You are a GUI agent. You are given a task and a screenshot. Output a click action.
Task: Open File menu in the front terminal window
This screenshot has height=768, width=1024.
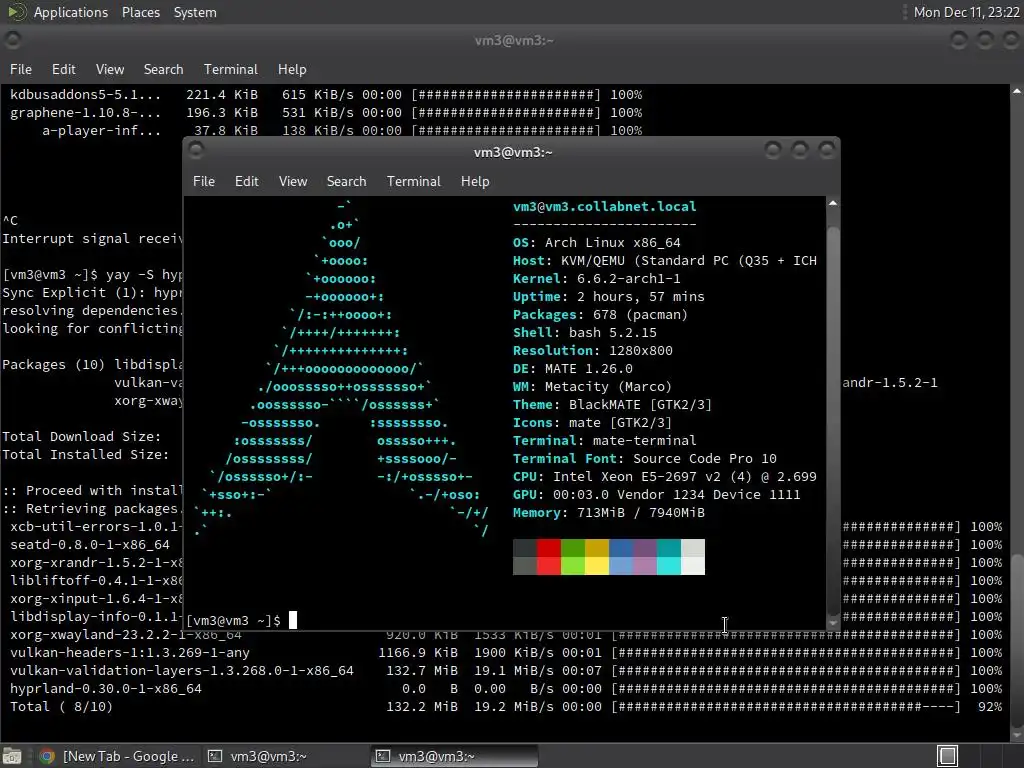[x=204, y=182]
